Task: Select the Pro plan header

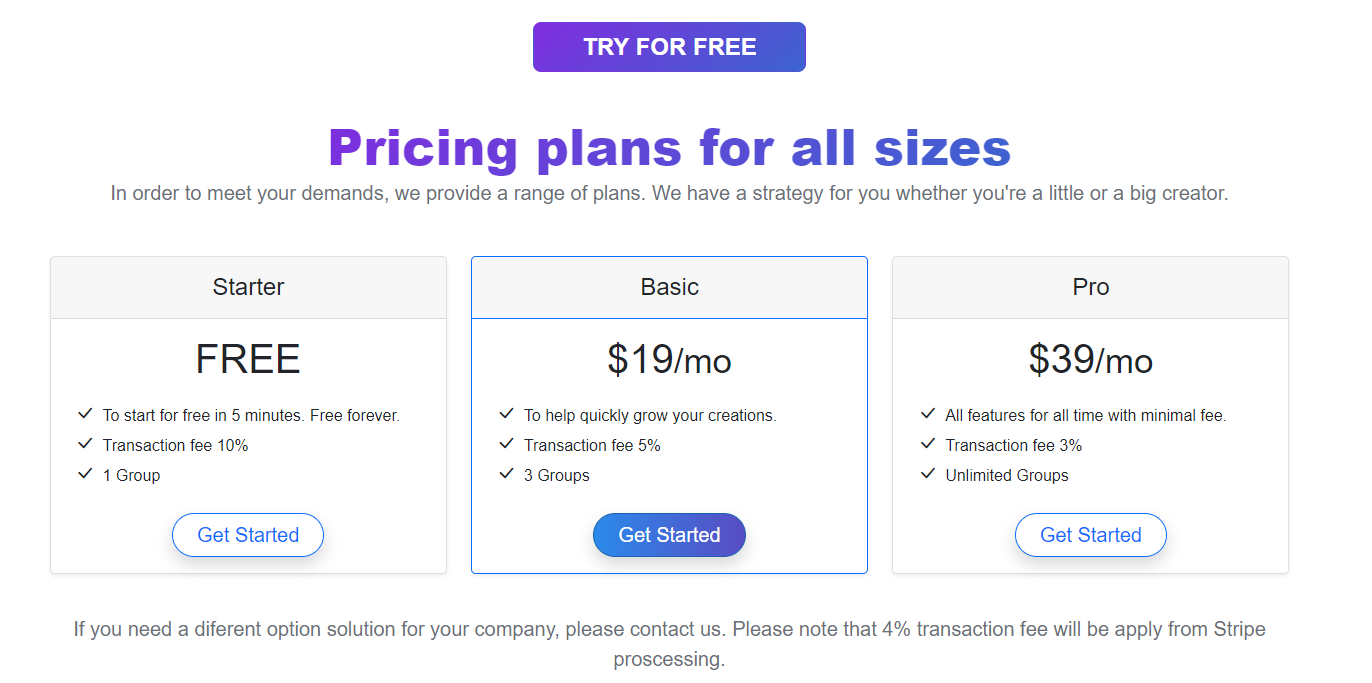Action: tap(1091, 287)
